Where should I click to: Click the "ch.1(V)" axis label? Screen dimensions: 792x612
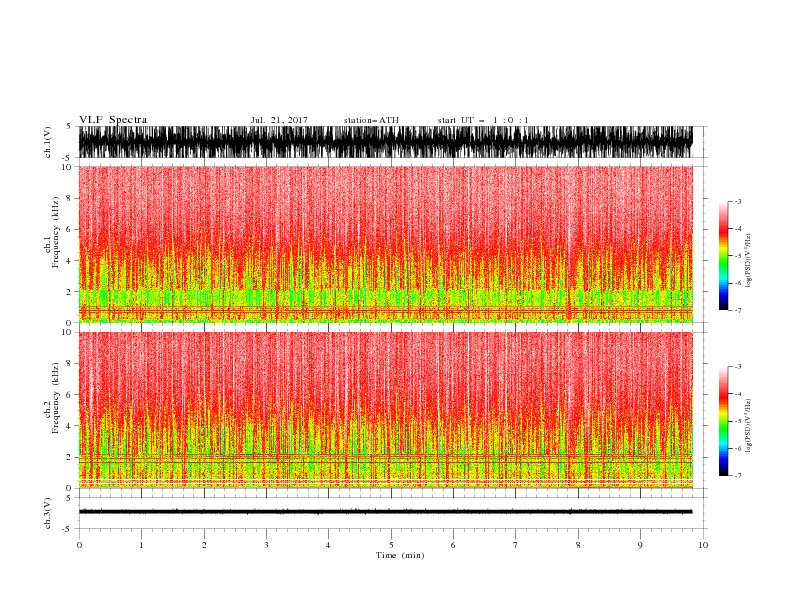(48, 142)
